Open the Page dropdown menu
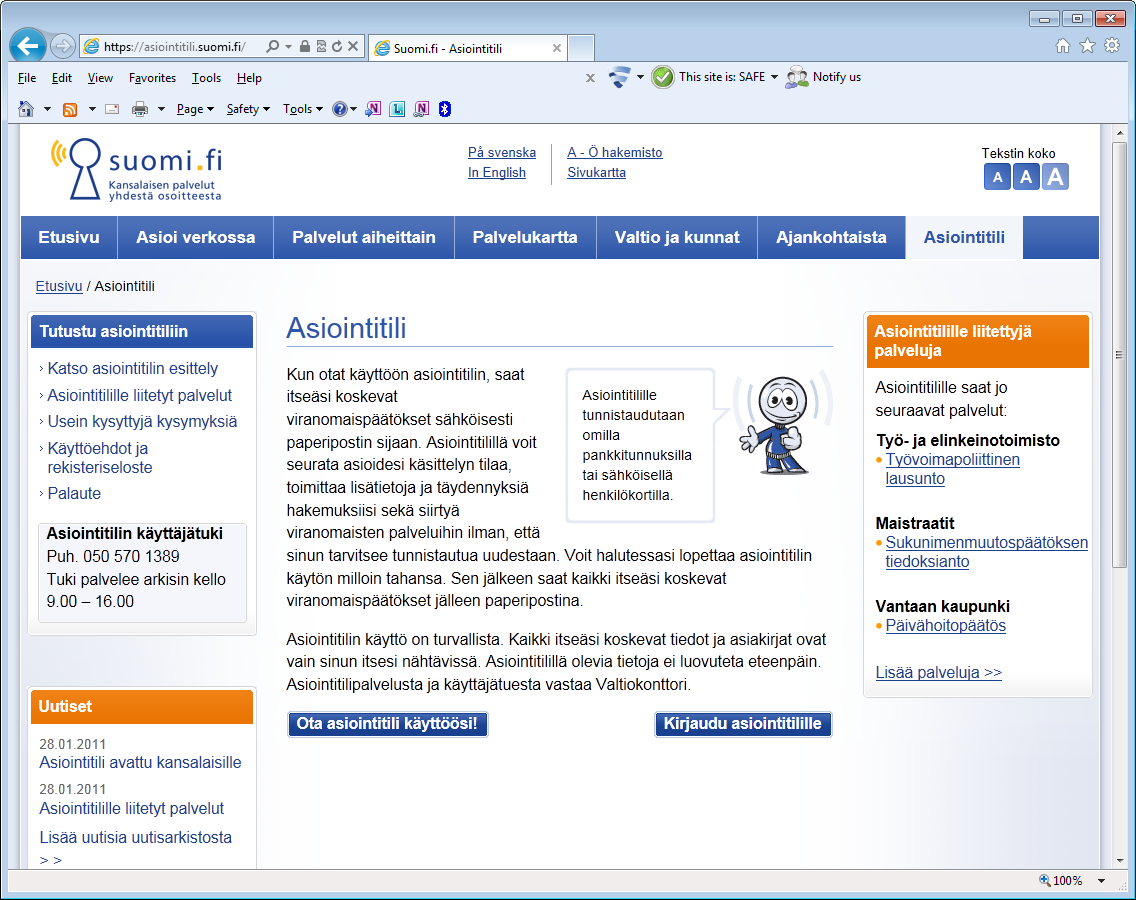1136x900 pixels. [195, 109]
